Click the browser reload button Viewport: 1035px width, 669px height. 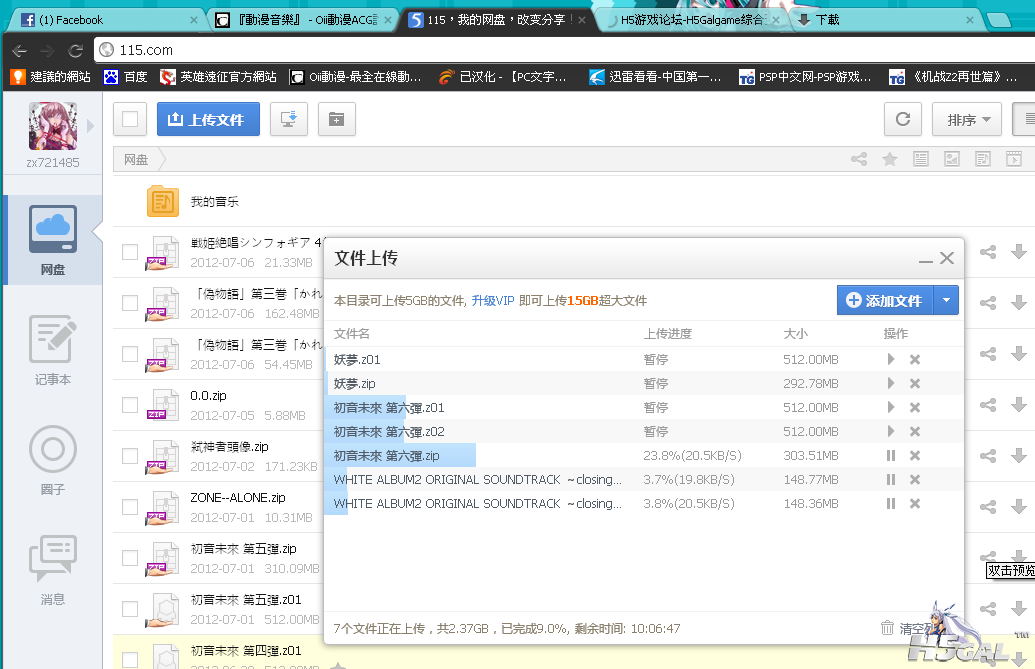click(x=75, y=50)
